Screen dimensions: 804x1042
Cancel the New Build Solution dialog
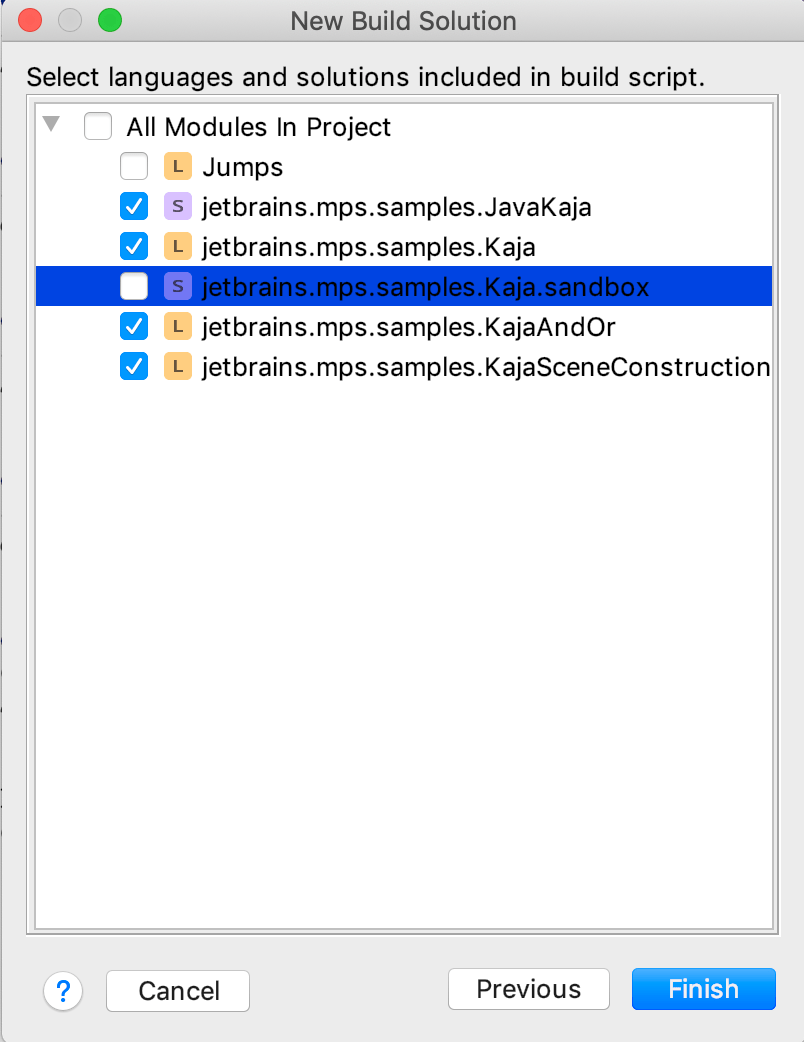tap(177, 989)
